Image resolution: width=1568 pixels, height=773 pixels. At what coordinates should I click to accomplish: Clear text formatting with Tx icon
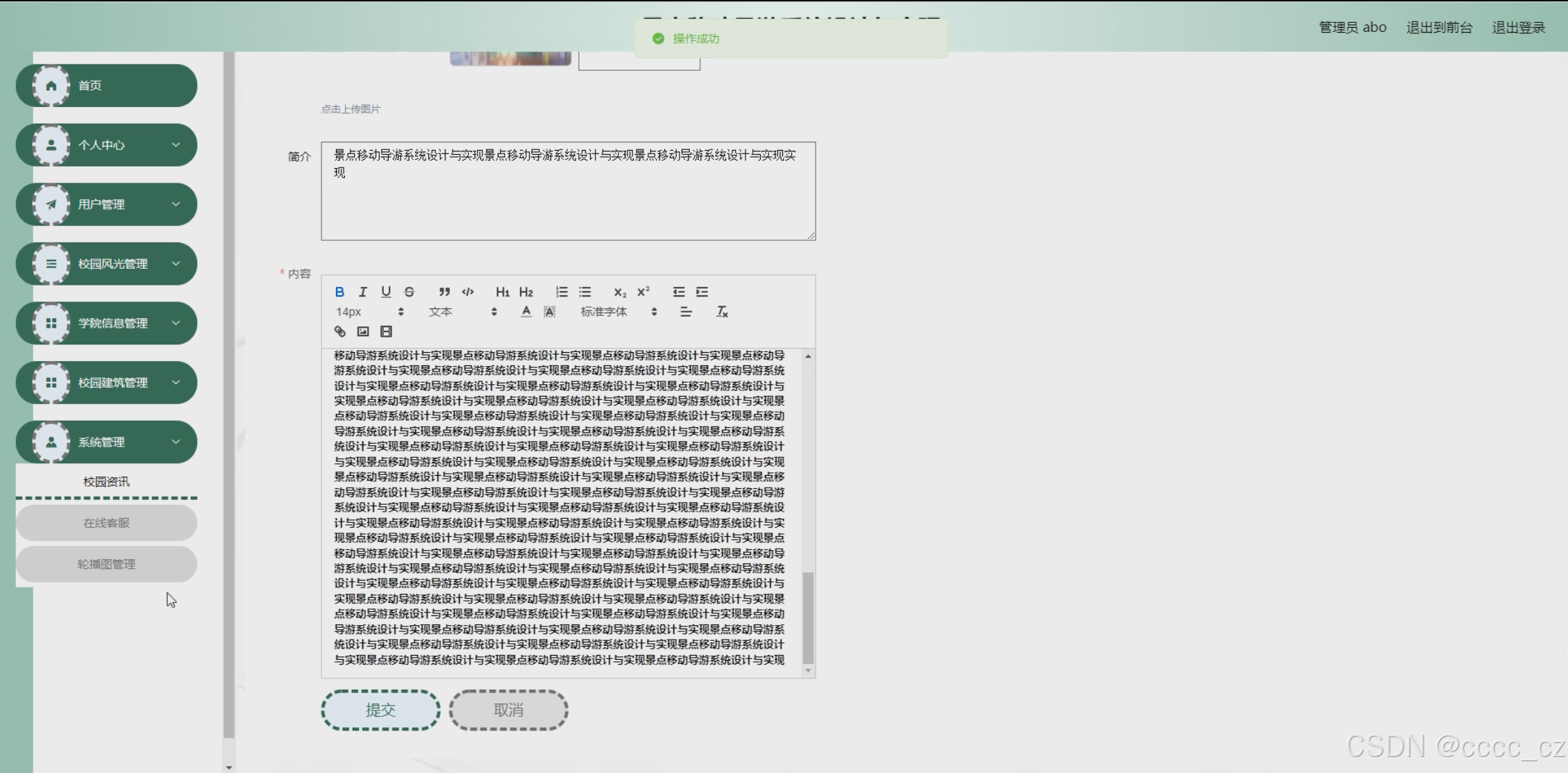tap(722, 312)
